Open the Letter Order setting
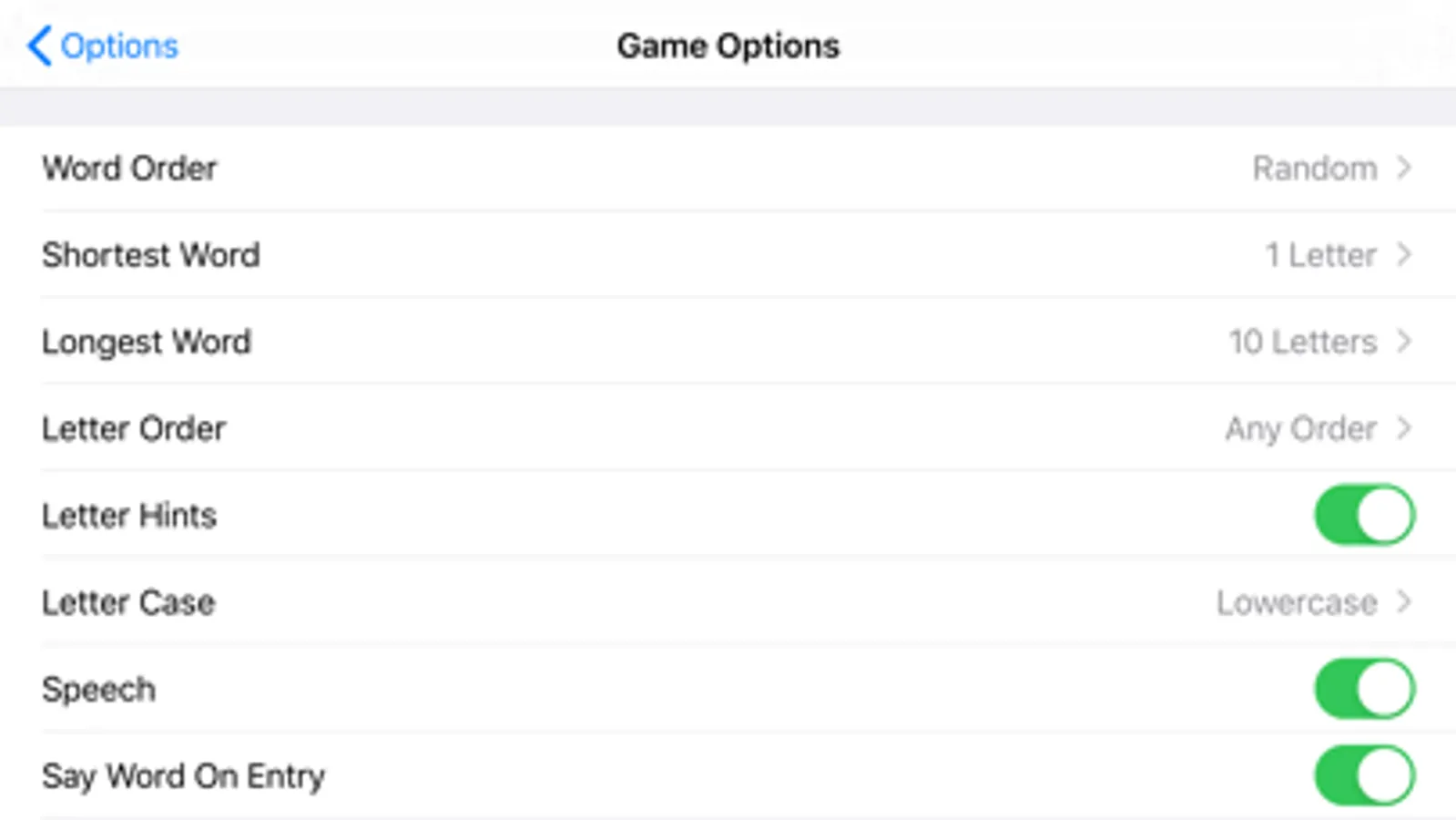 coord(134,428)
